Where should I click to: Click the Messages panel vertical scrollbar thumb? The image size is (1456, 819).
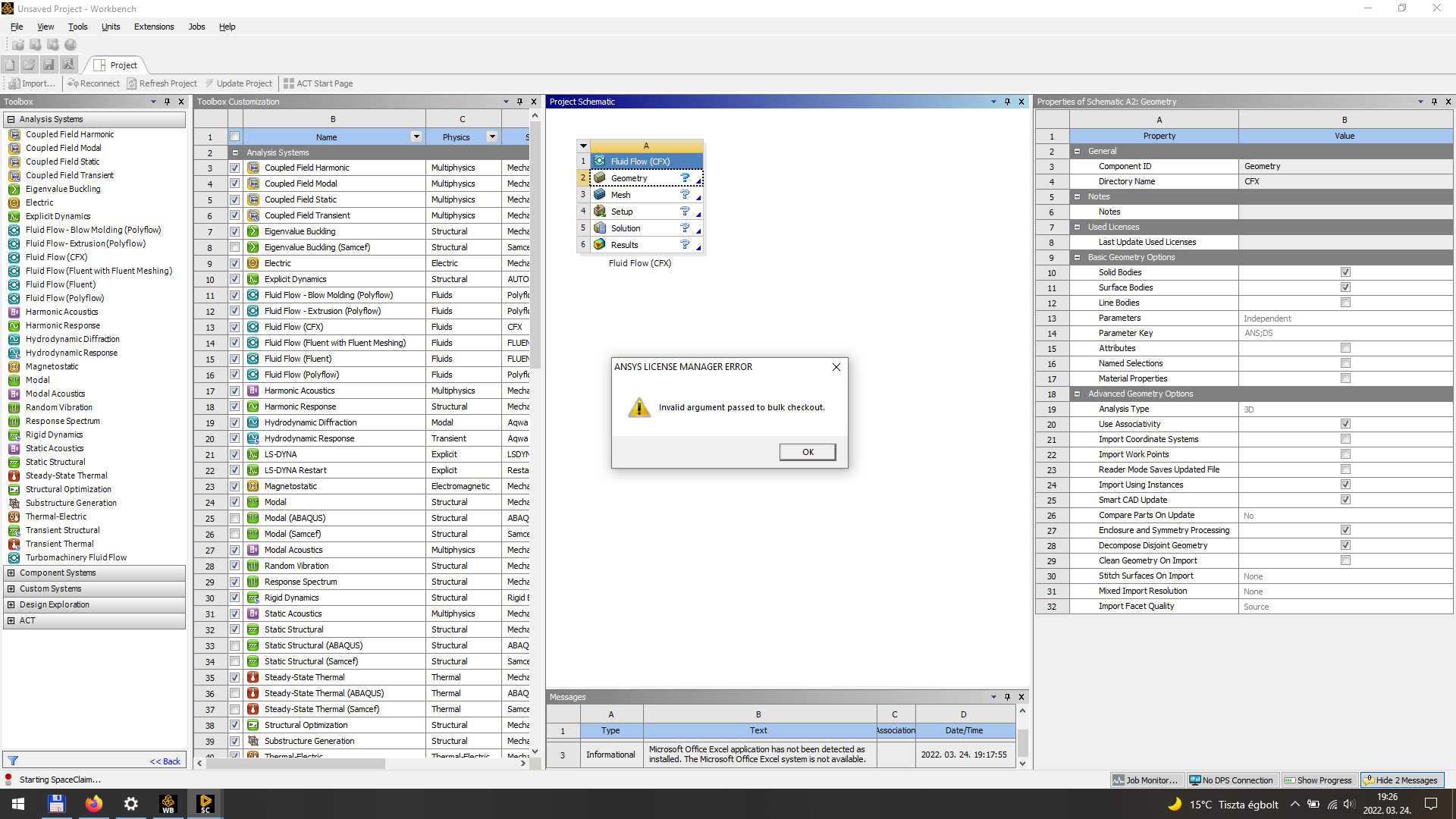click(x=1022, y=743)
